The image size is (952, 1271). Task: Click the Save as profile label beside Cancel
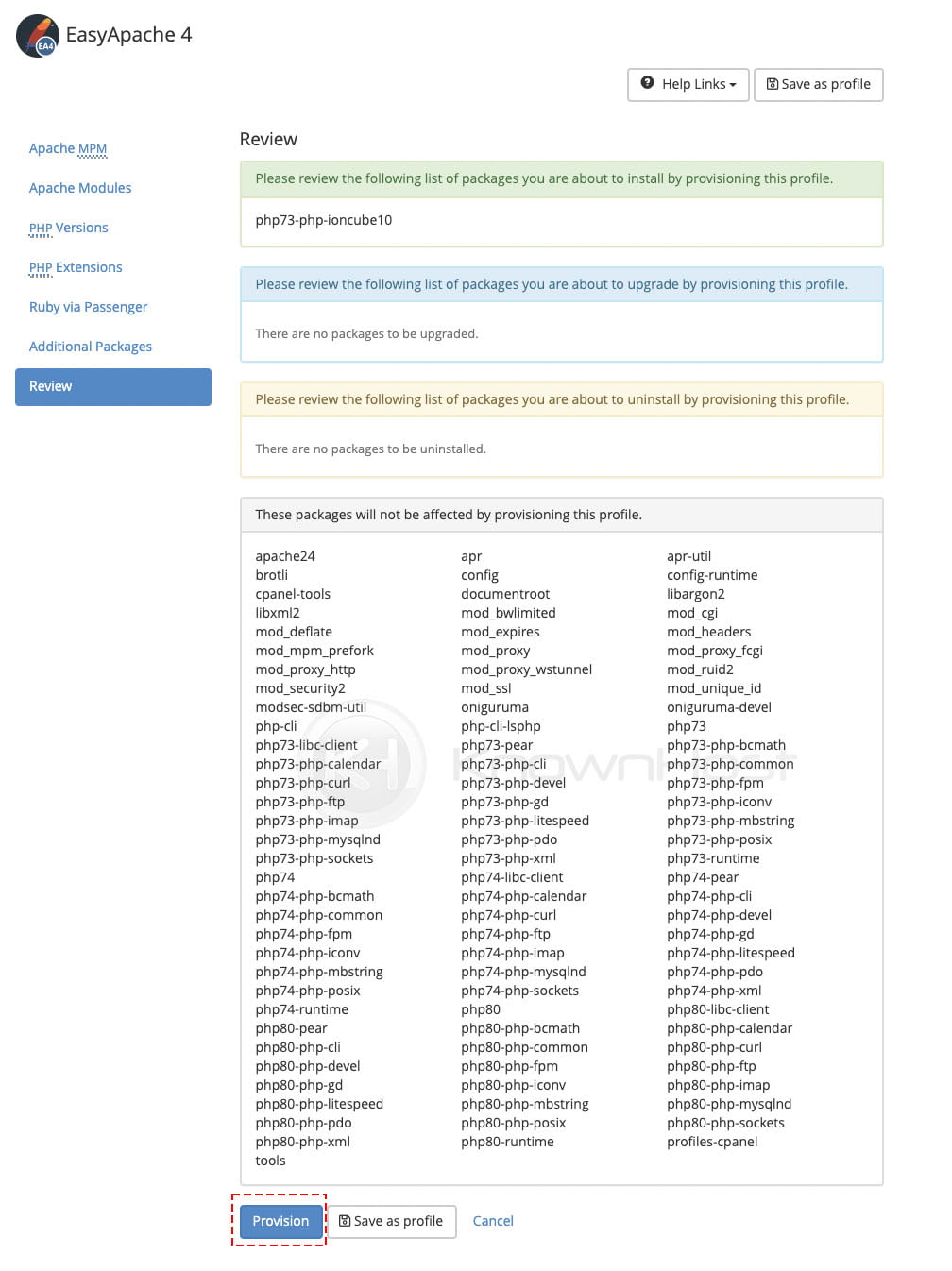coord(399,1221)
